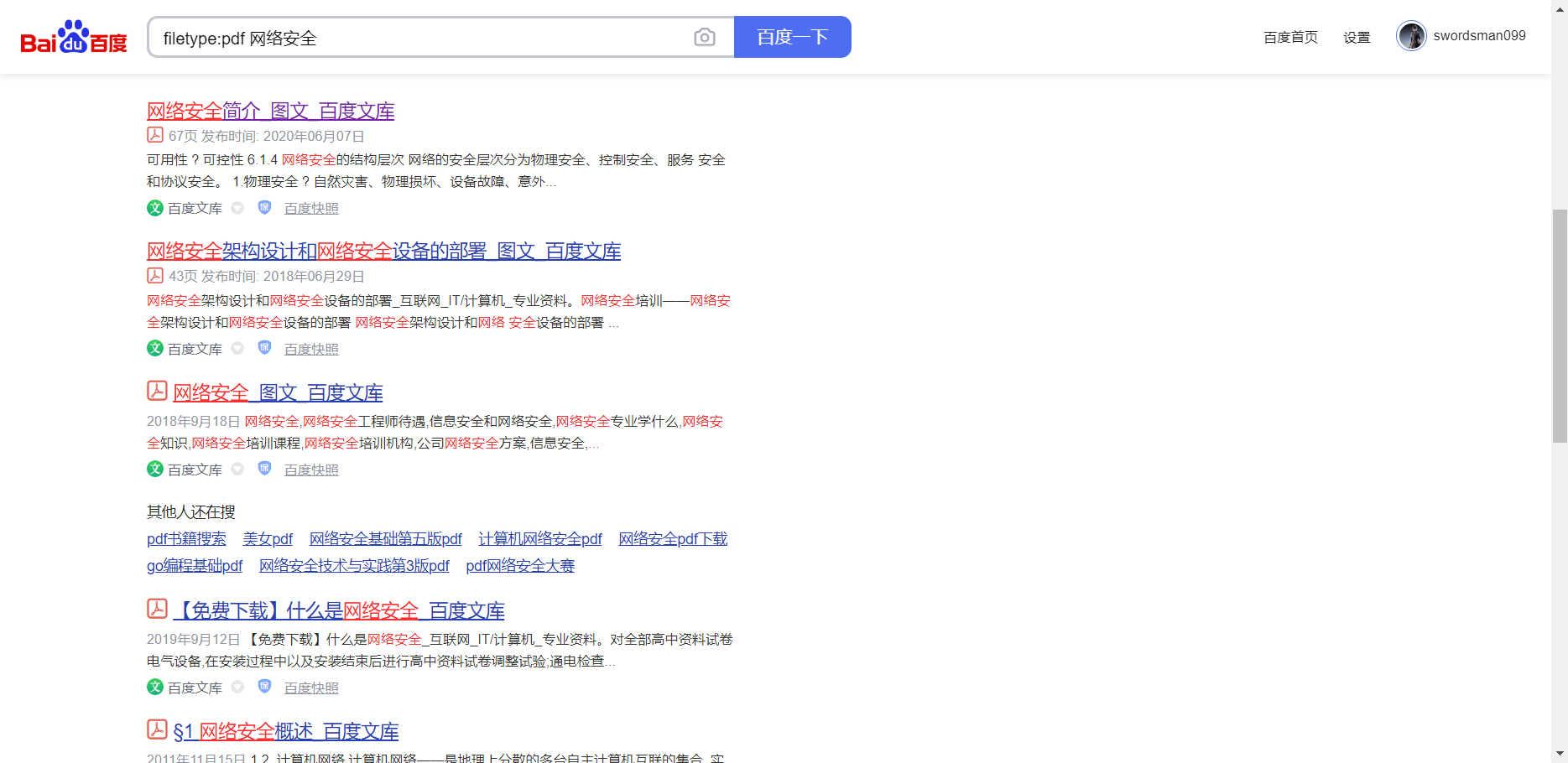1568x763 pixels.
Task: Open the result titled 网络安全_图文_百度文库
Action: pyautogui.click(x=278, y=392)
